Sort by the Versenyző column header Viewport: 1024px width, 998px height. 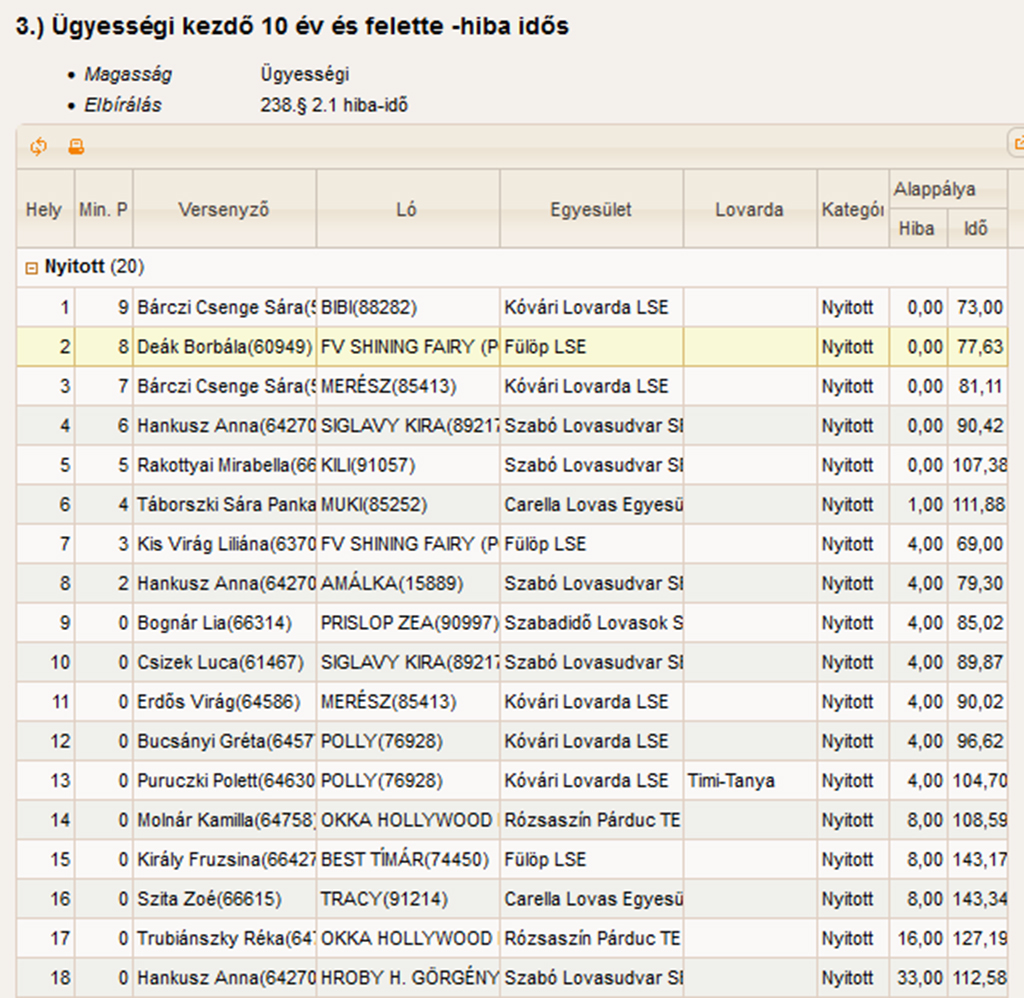(224, 209)
